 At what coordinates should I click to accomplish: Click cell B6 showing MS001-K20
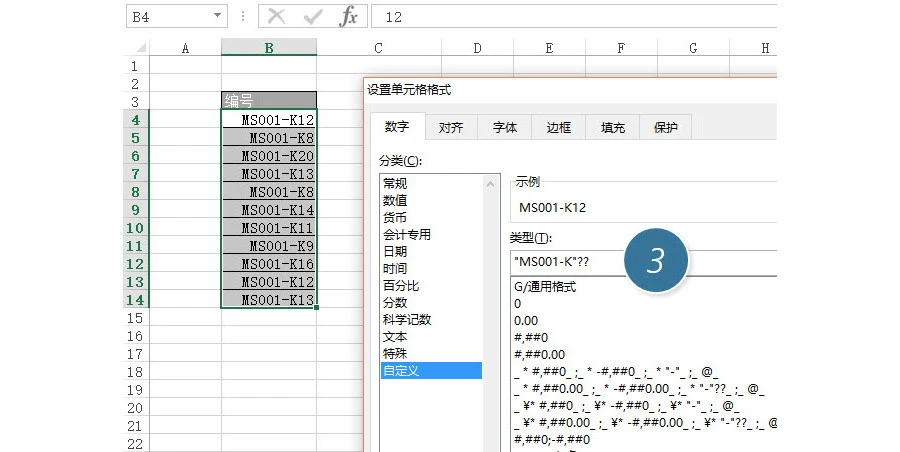pyautogui.click(x=269, y=156)
